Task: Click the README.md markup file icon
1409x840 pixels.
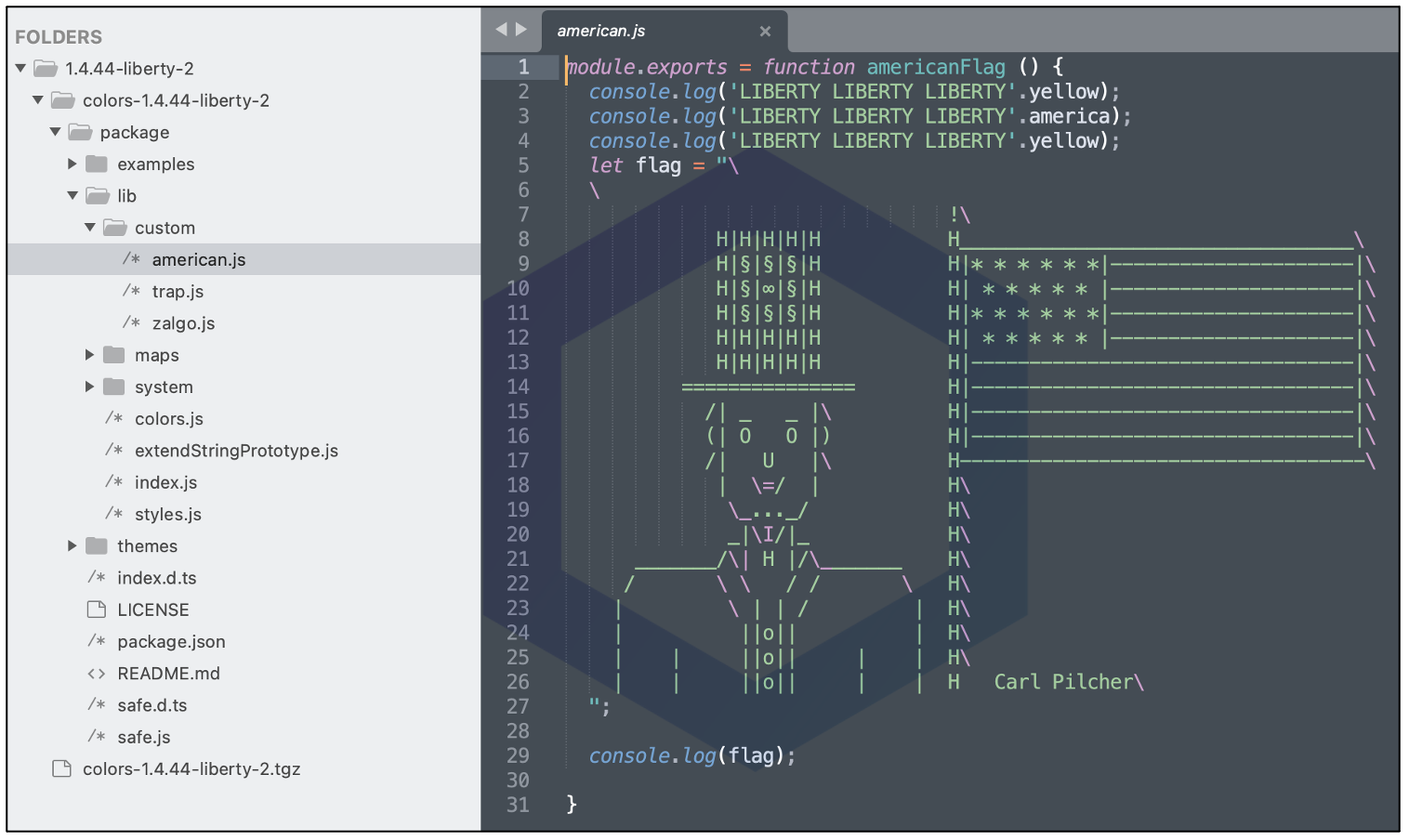Action: [97, 674]
